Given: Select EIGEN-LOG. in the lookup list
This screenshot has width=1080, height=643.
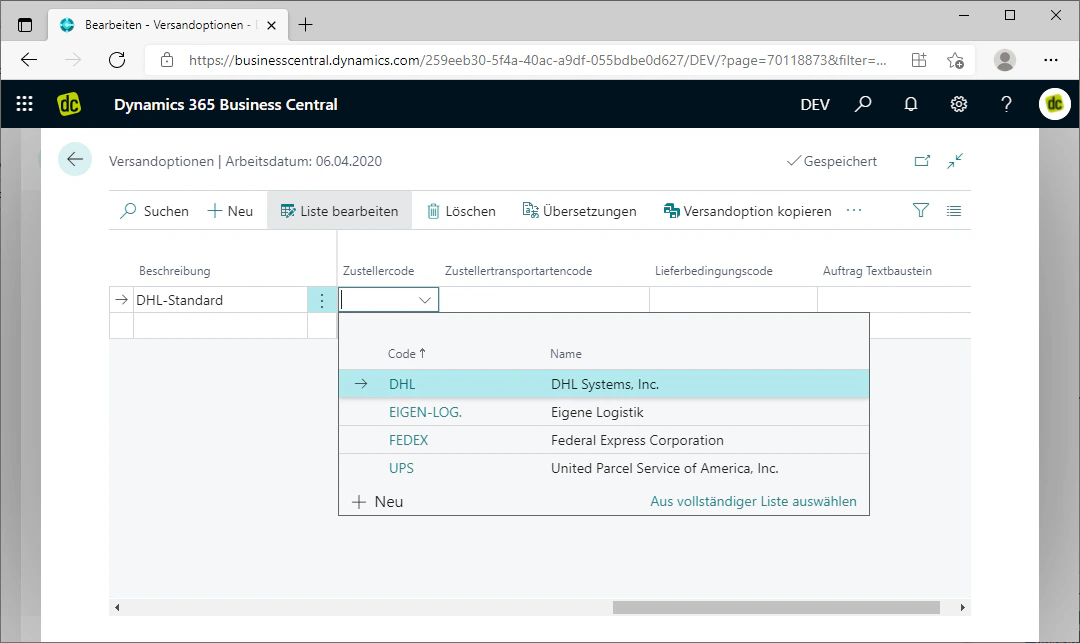Looking at the screenshot, I should coord(425,412).
